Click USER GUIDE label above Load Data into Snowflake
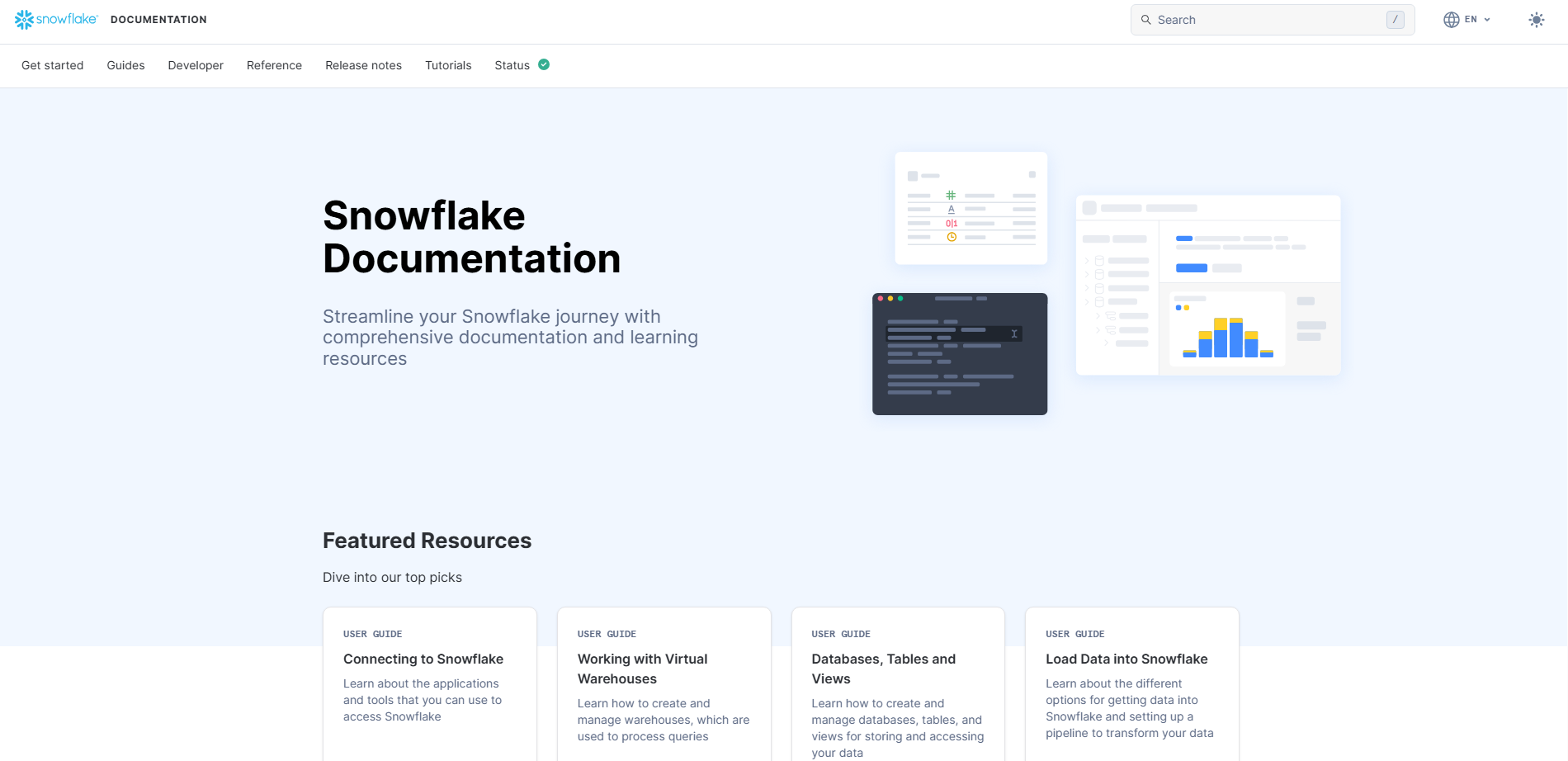 (x=1074, y=634)
